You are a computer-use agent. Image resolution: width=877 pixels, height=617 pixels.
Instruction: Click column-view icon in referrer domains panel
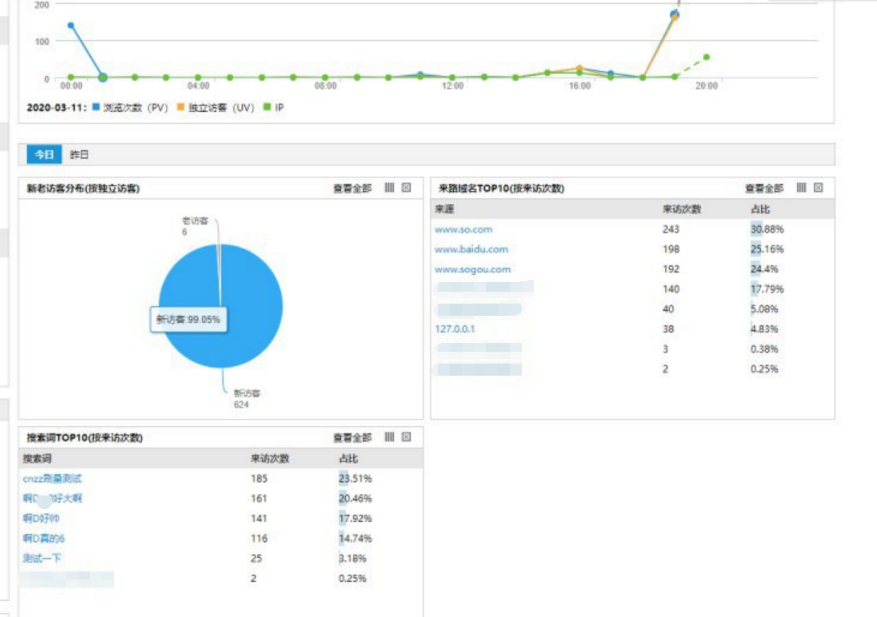click(x=801, y=187)
